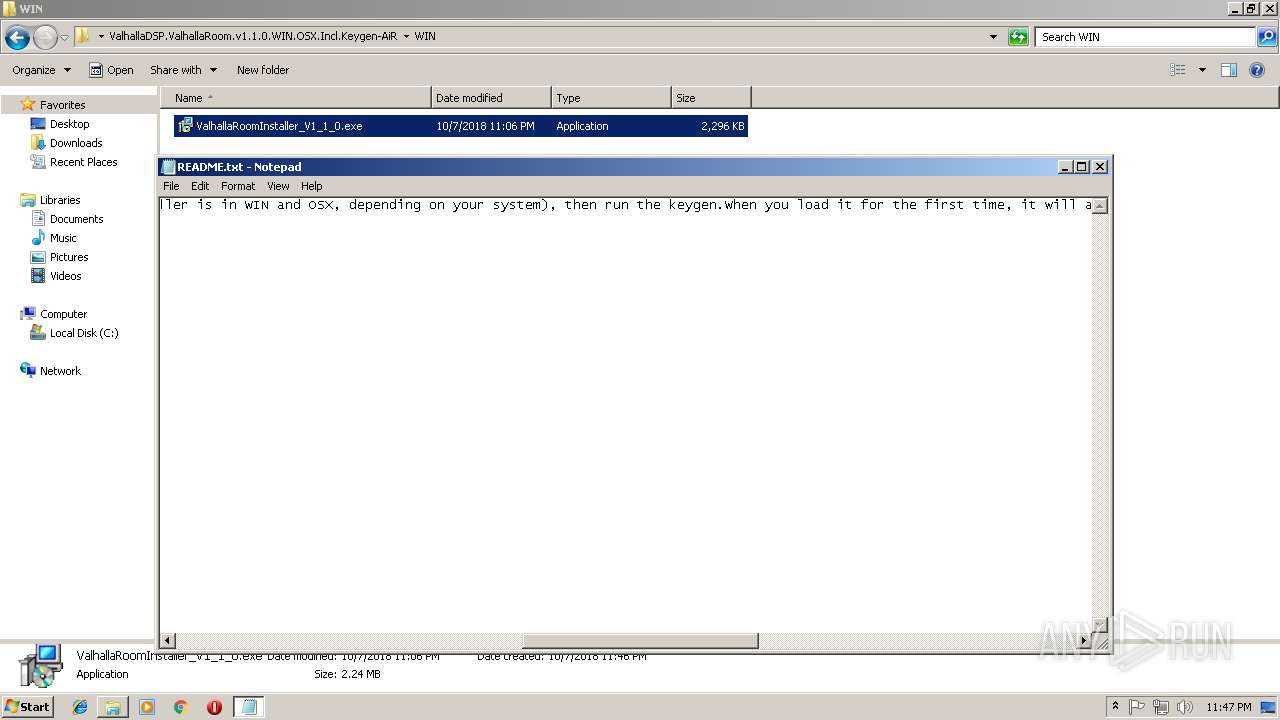The height and width of the screenshot is (720, 1280).
Task: Launch Google Chrome from taskbar
Action: (180, 707)
